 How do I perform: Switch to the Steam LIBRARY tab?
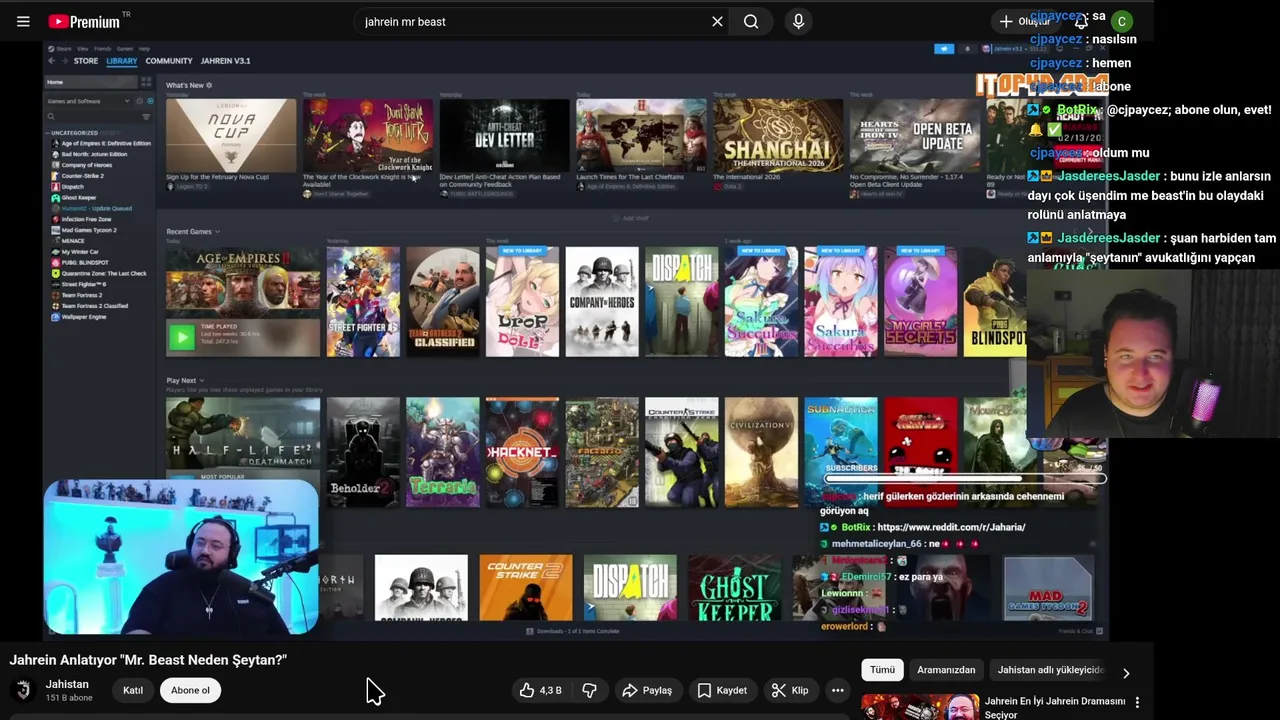[x=122, y=61]
